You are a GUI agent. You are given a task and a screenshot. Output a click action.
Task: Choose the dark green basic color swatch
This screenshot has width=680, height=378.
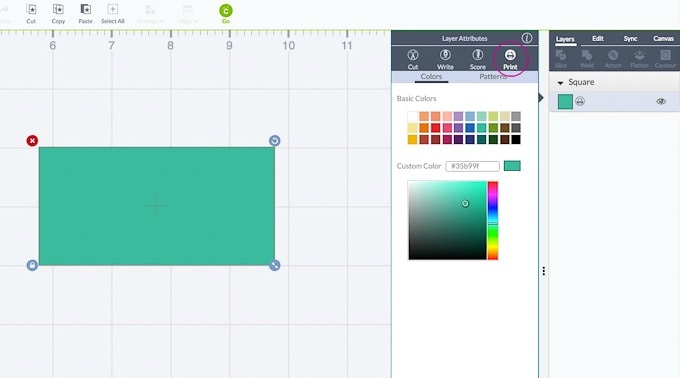pyautogui.click(x=493, y=140)
